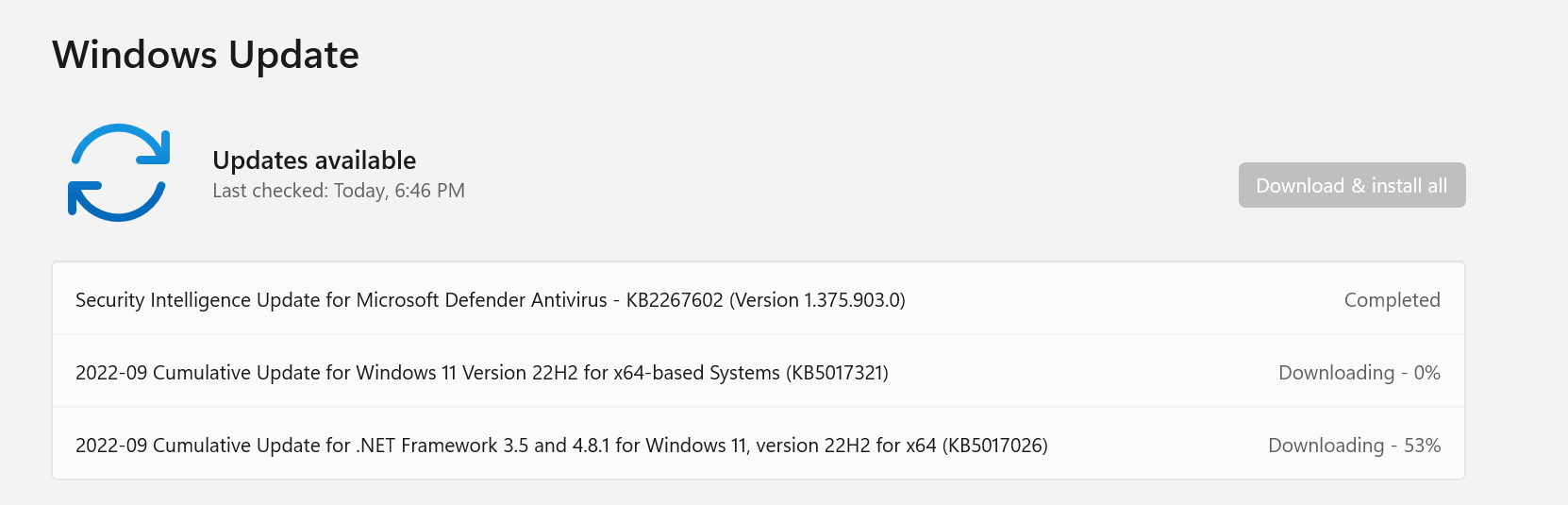1568x505 pixels.
Task: Click the KB2267602 identifier text
Action: tap(675, 300)
